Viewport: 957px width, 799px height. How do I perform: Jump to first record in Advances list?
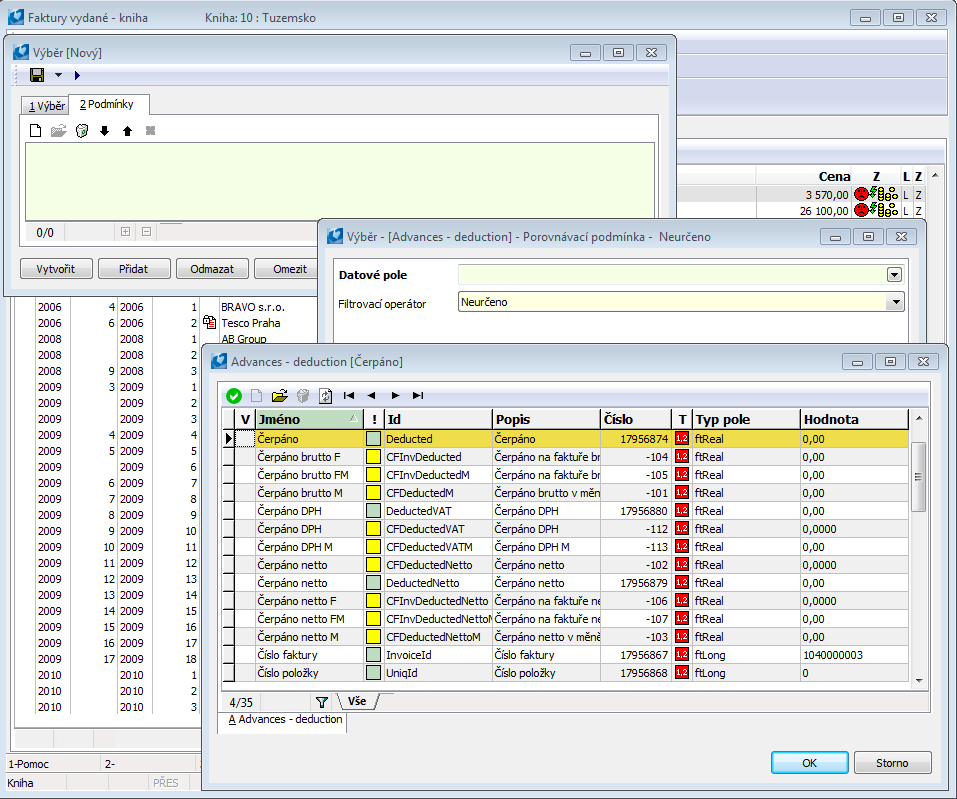coord(349,395)
